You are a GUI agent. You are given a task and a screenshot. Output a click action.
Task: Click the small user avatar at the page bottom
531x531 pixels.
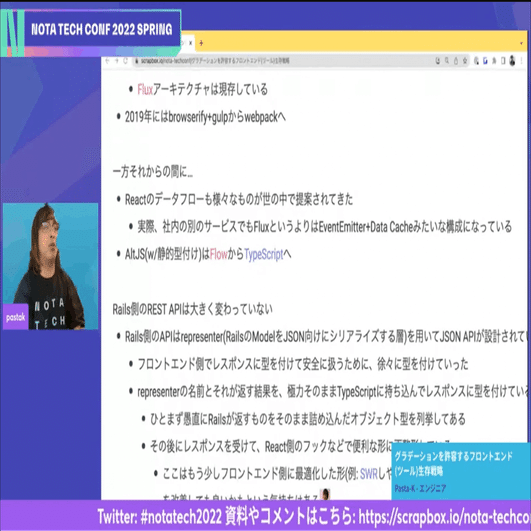325,494
